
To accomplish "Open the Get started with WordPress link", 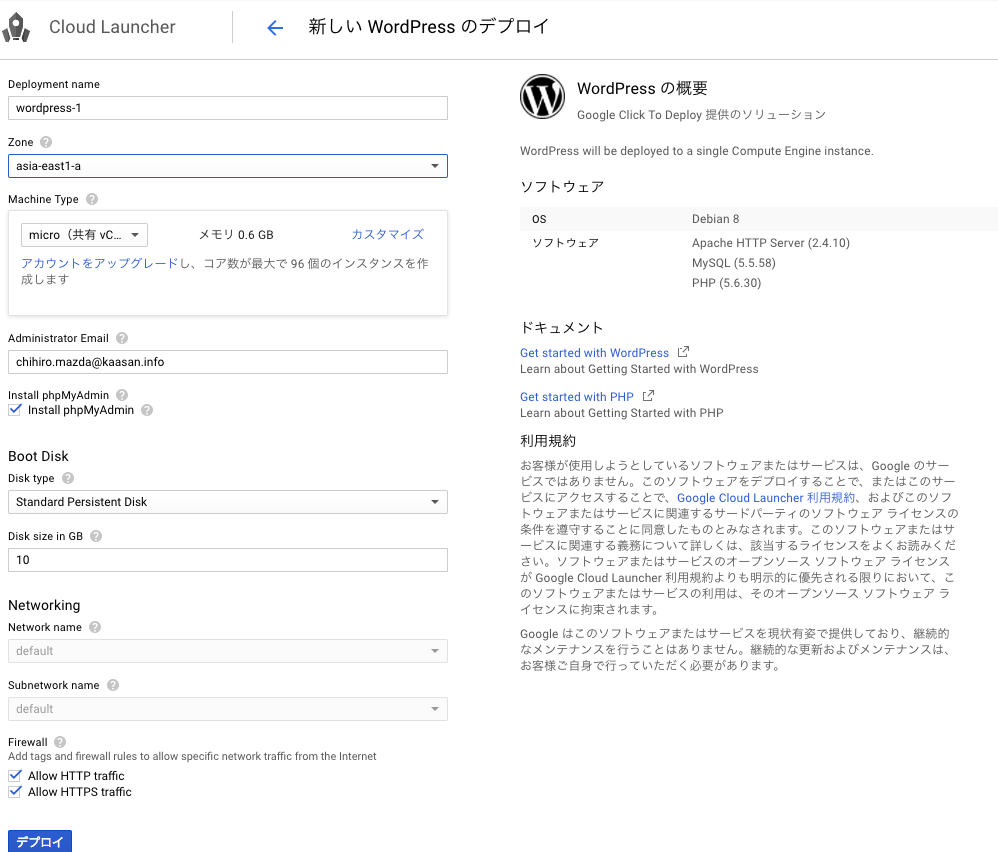I will tap(594, 353).
